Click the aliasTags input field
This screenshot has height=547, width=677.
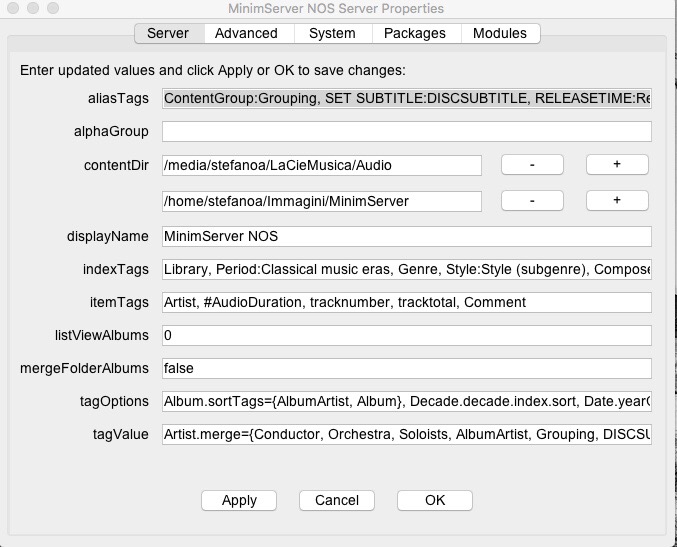point(406,98)
